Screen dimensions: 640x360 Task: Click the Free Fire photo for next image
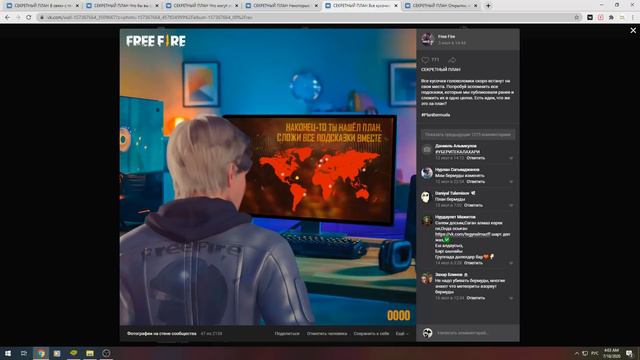(268, 177)
